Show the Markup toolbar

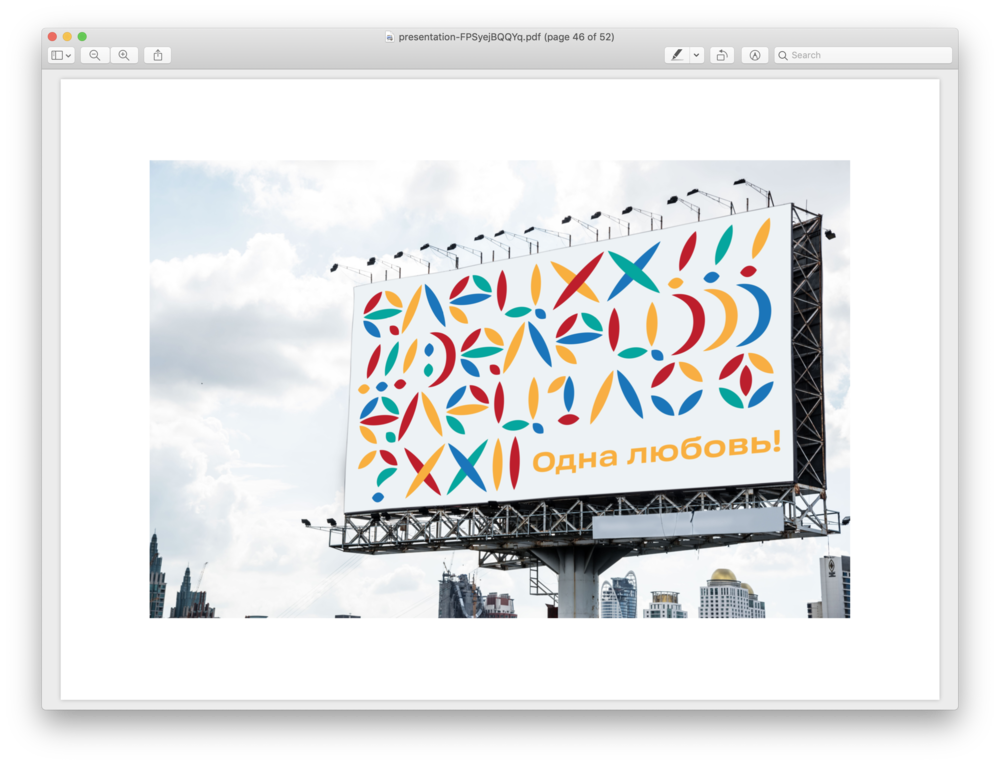(755, 55)
